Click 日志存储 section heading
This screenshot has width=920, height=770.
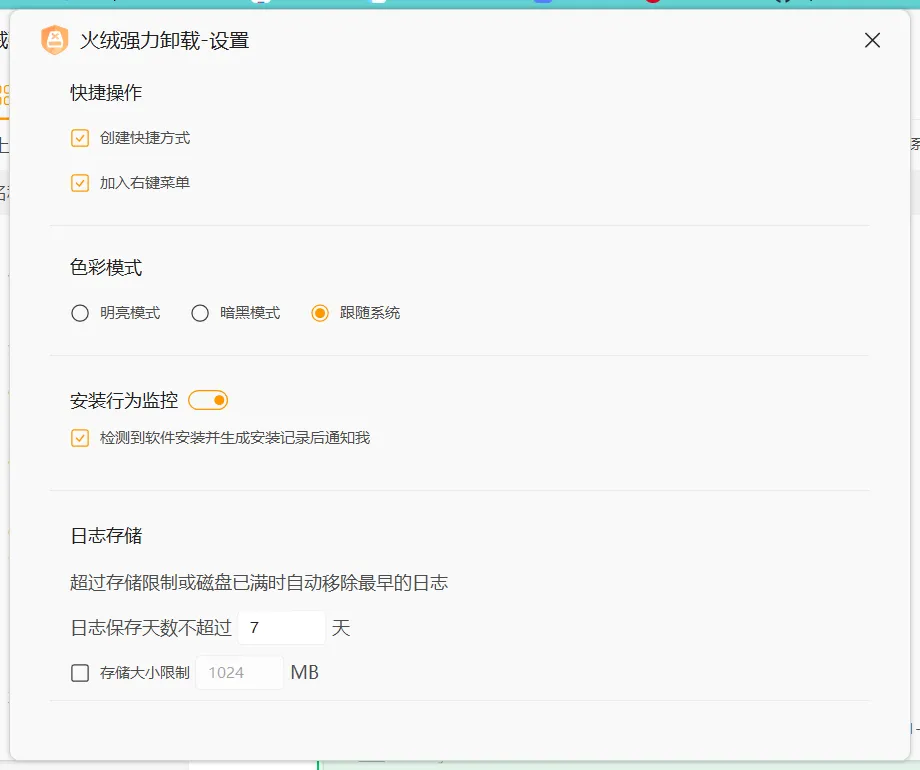pyautogui.click(x=106, y=535)
